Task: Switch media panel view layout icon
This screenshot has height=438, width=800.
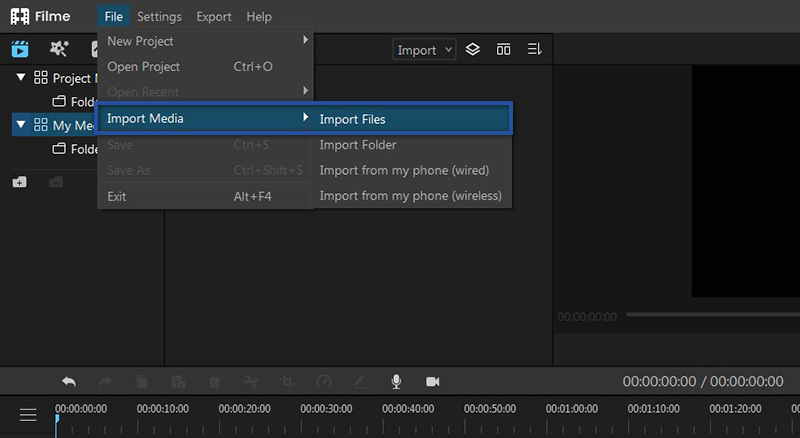Action: click(503, 50)
